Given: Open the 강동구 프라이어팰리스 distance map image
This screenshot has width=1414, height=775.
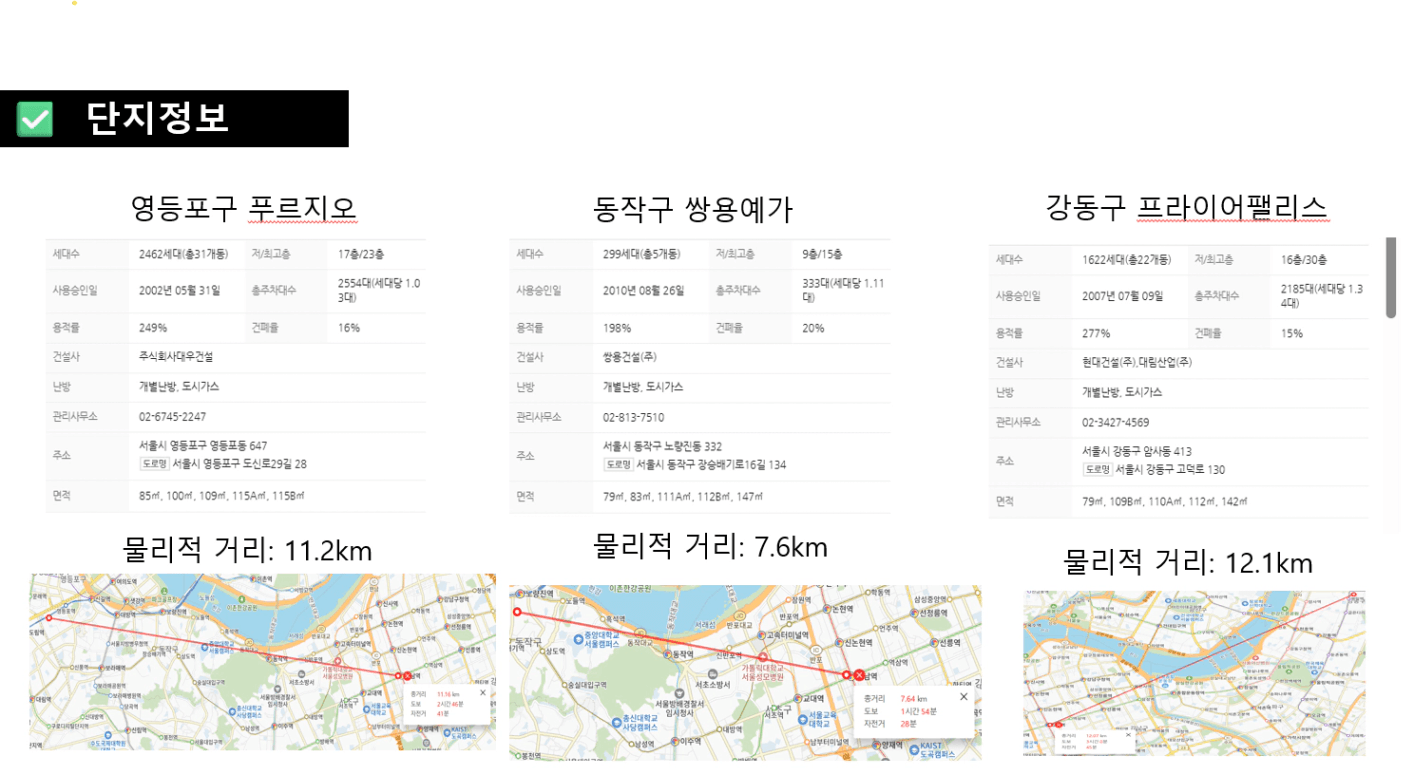Looking at the screenshot, I should 1194,673.
